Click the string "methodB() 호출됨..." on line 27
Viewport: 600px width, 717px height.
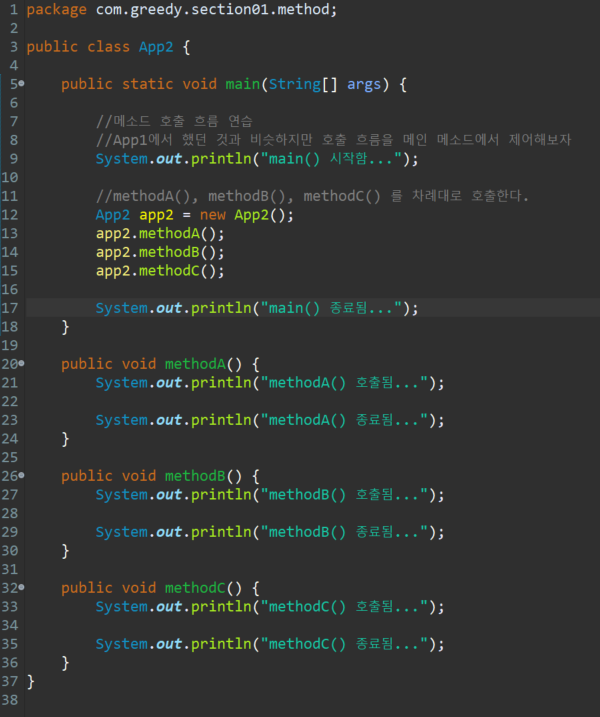pyautogui.click(x=344, y=495)
